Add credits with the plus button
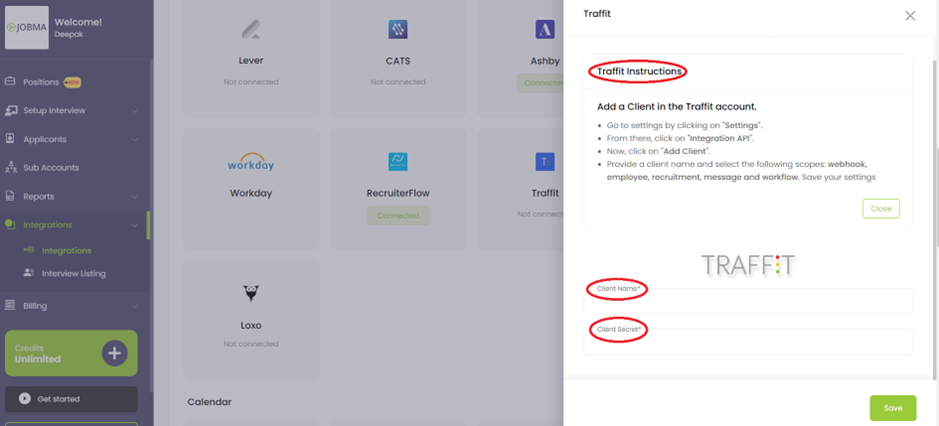Screen dimensions: 939x426 pyautogui.click(x=114, y=354)
